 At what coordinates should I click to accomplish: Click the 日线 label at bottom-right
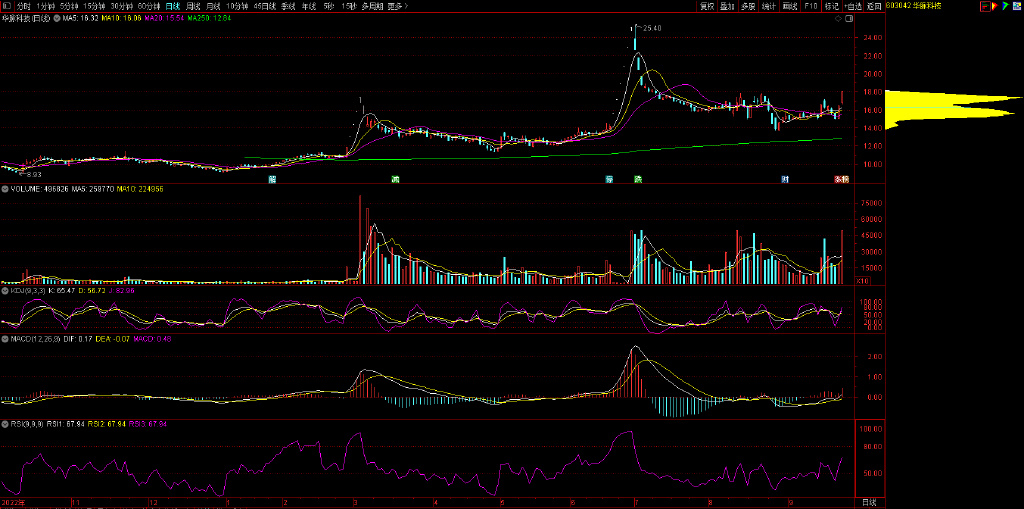coord(869,501)
